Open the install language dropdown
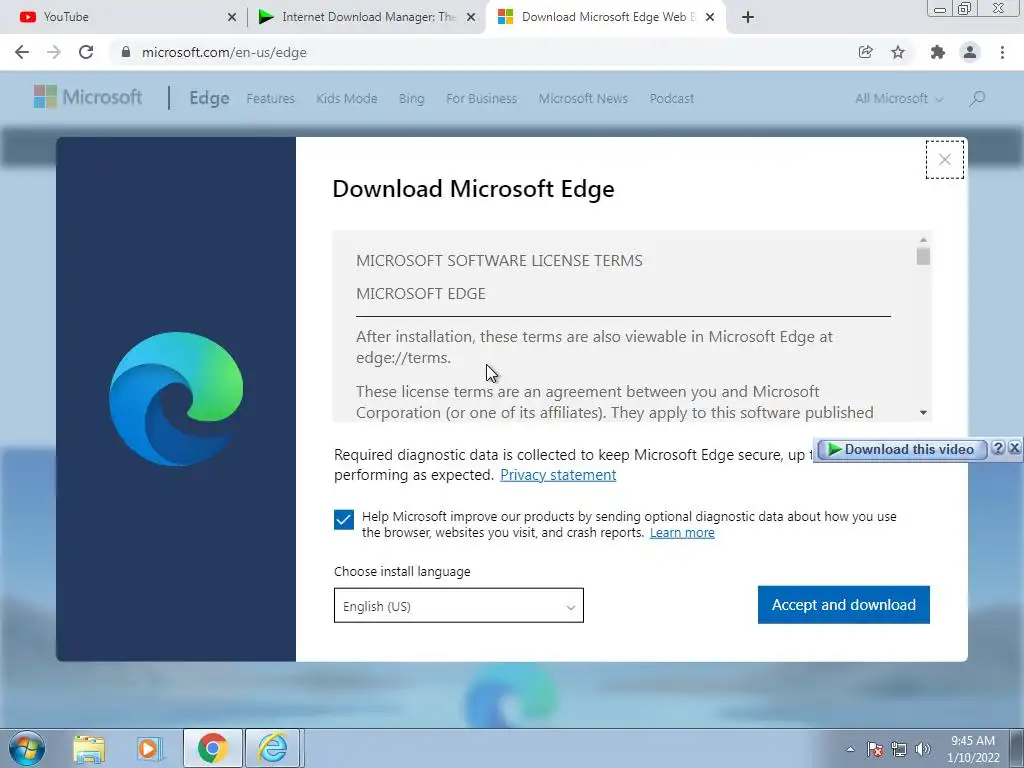Viewport: 1024px width, 768px height. tap(458, 605)
